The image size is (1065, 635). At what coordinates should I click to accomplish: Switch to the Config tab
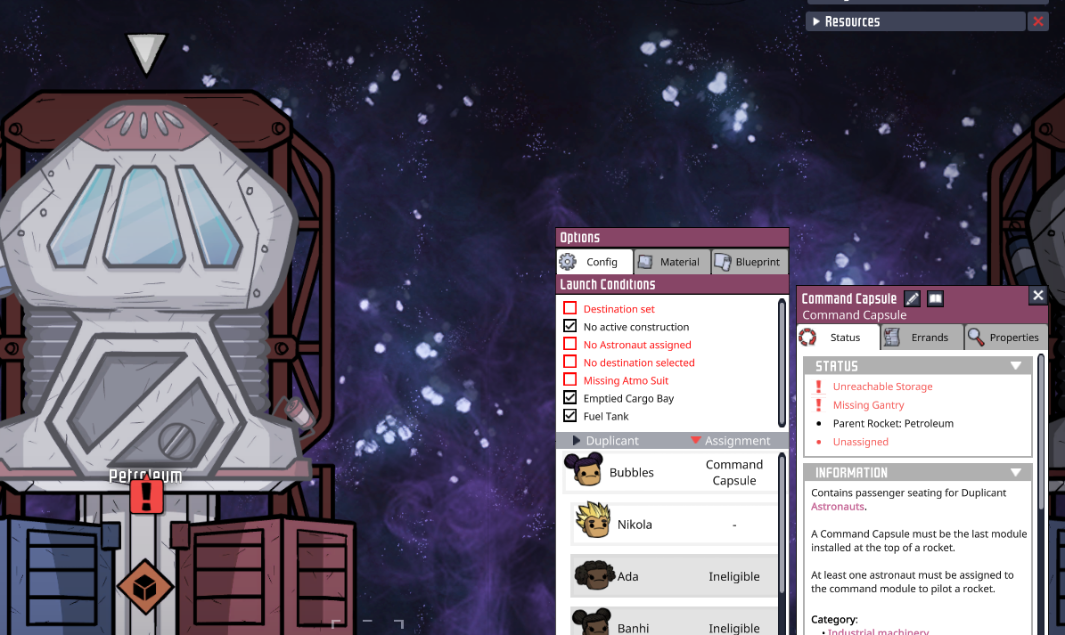click(595, 261)
